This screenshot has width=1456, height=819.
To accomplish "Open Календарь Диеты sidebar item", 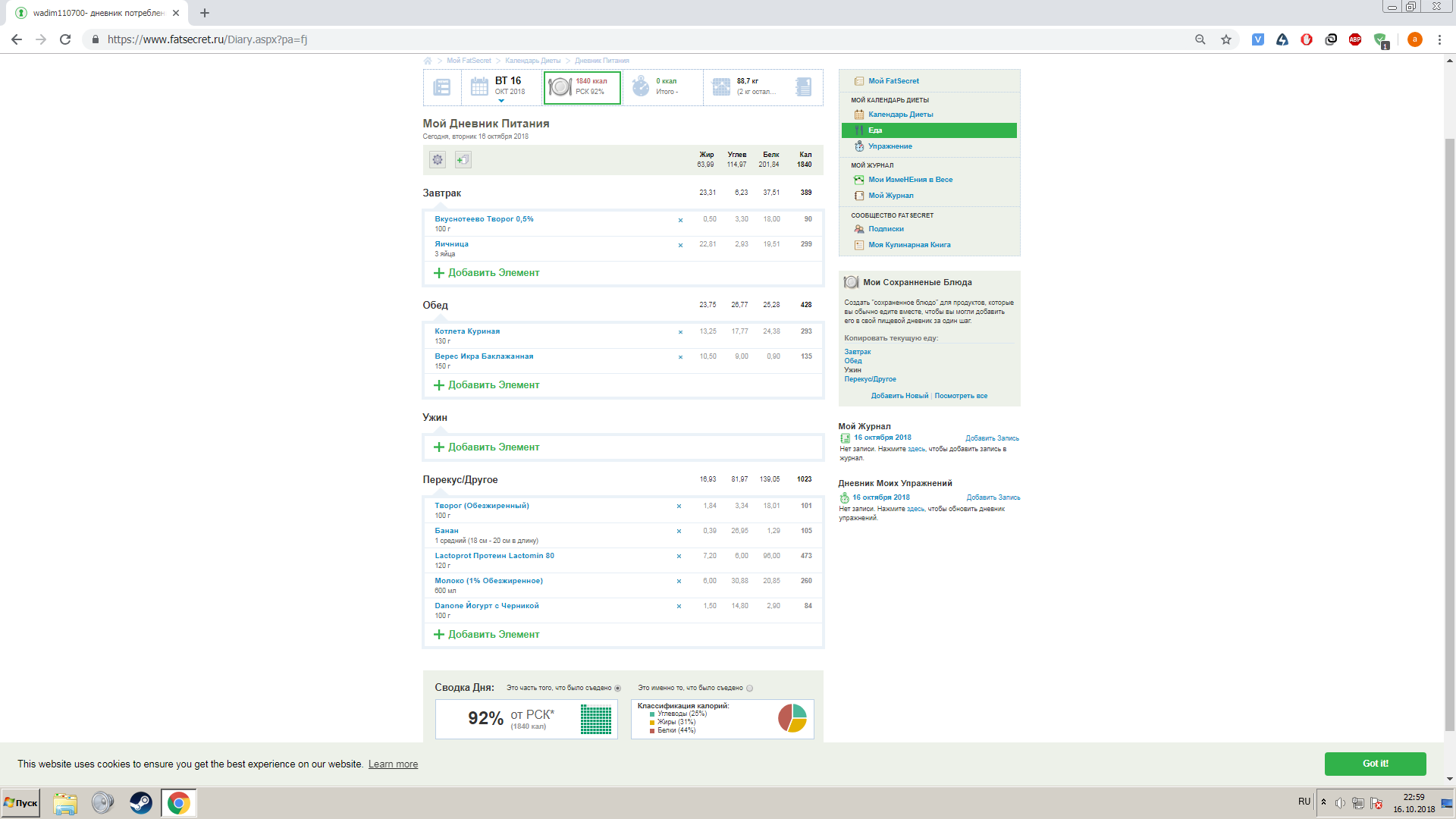I will tap(900, 115).
